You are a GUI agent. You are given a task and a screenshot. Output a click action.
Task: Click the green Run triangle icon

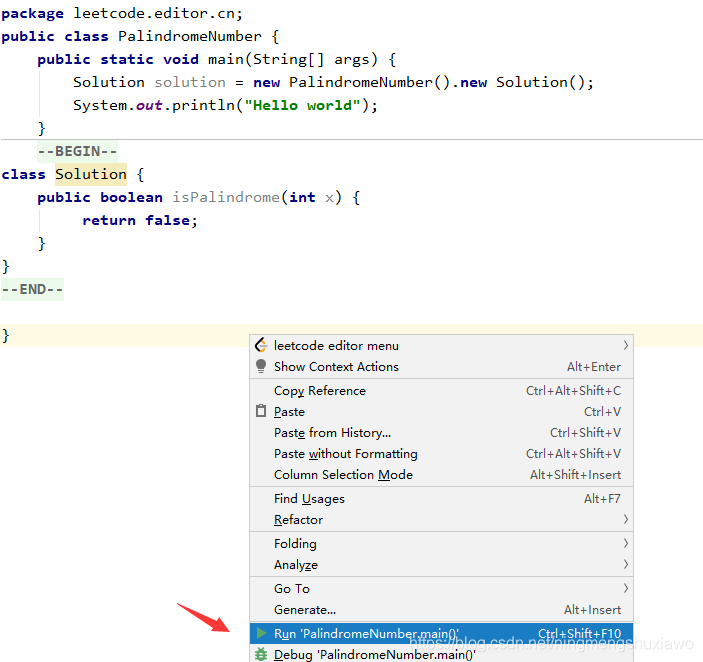261,633
